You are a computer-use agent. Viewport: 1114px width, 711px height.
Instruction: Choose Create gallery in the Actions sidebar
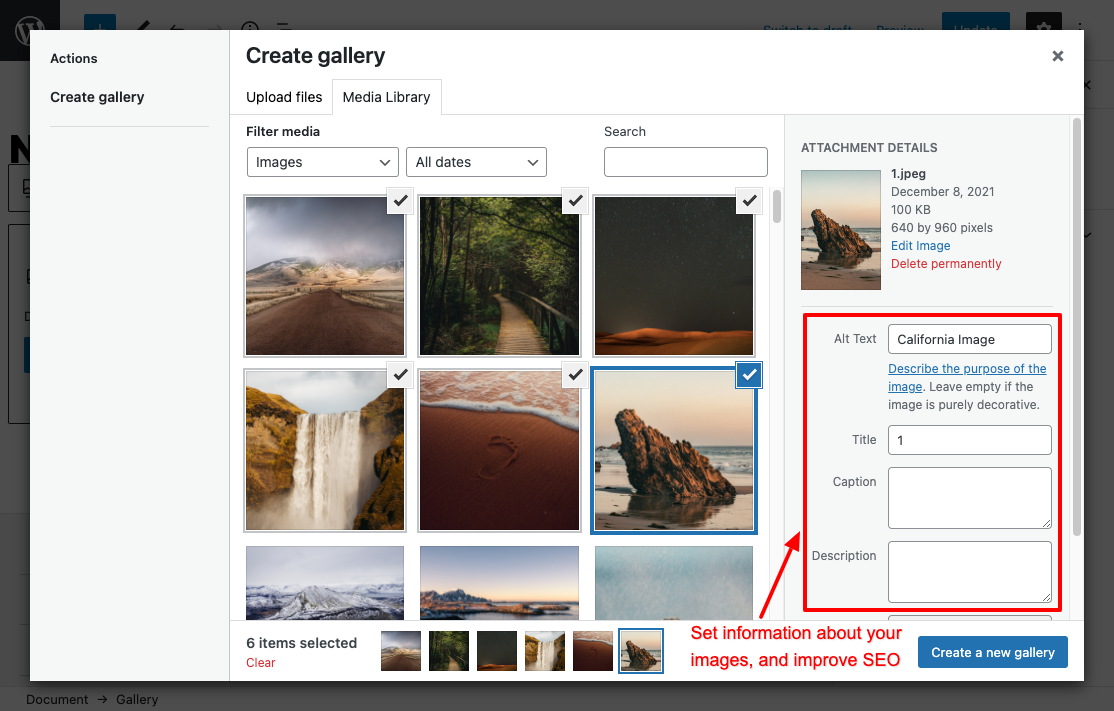coord(97,97)
